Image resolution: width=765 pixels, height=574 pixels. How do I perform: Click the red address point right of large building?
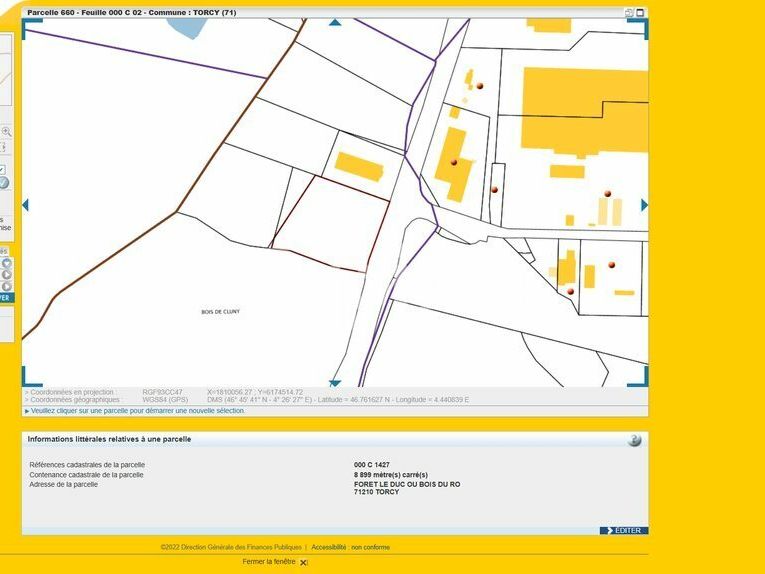click(608, 194)
